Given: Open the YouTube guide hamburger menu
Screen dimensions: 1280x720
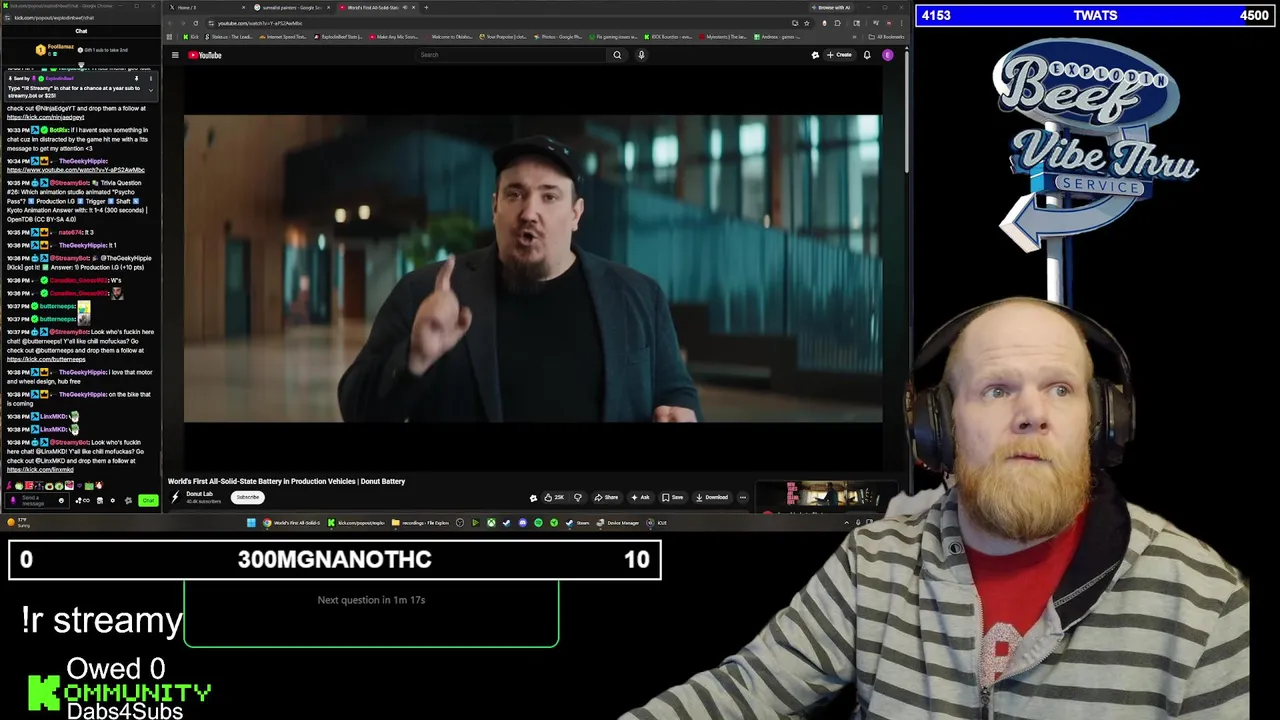Looking at the screenshot, I should click(175, 55).
